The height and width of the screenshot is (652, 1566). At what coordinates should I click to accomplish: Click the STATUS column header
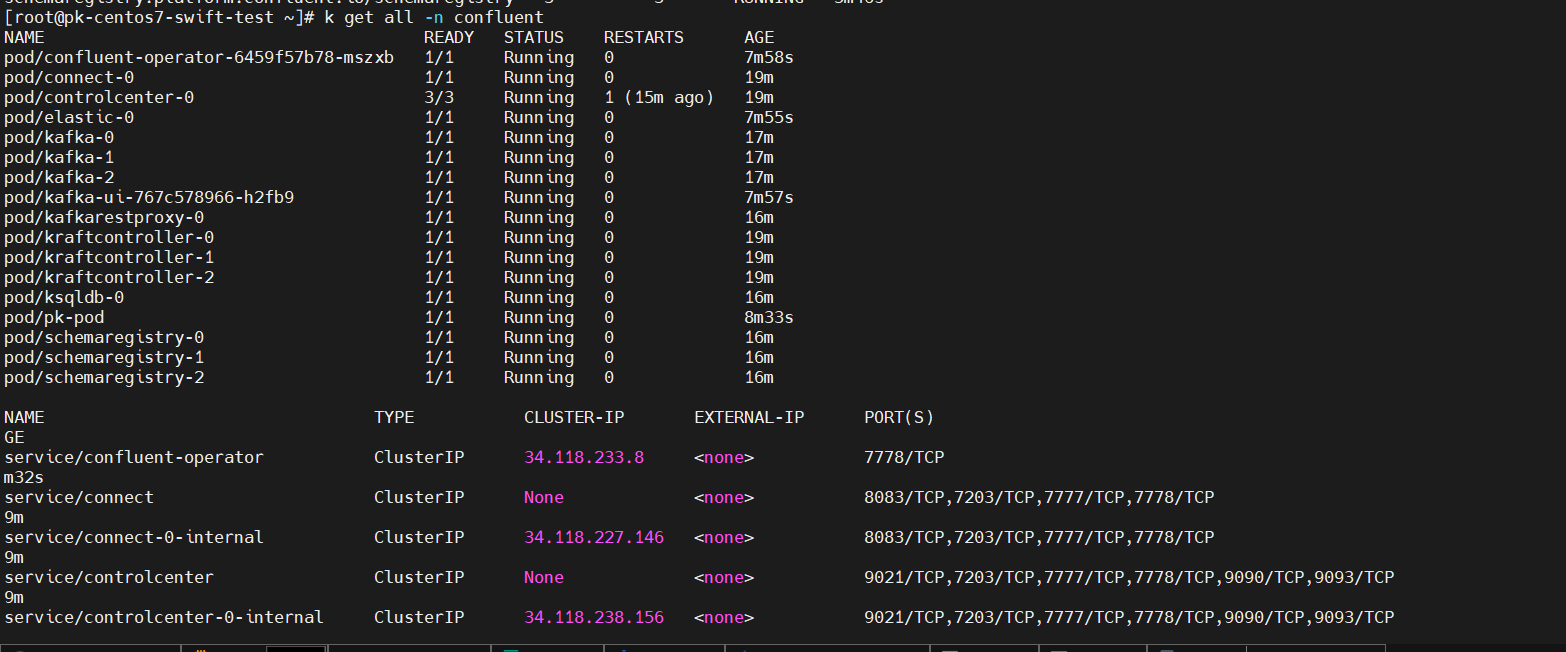(x=534, y=37)
